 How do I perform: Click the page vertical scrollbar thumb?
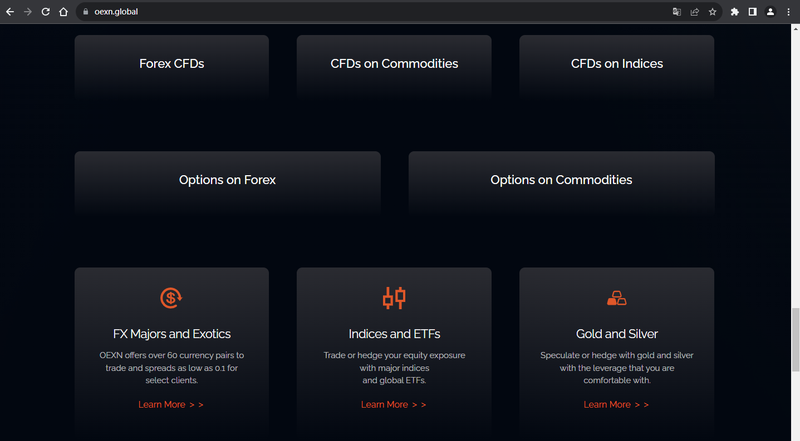point(795,339)
